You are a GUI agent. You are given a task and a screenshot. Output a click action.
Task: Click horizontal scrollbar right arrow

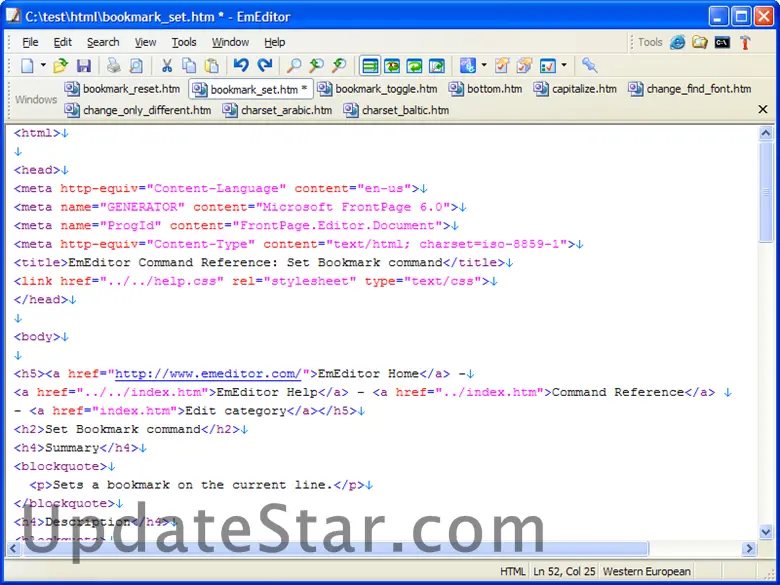749,549
